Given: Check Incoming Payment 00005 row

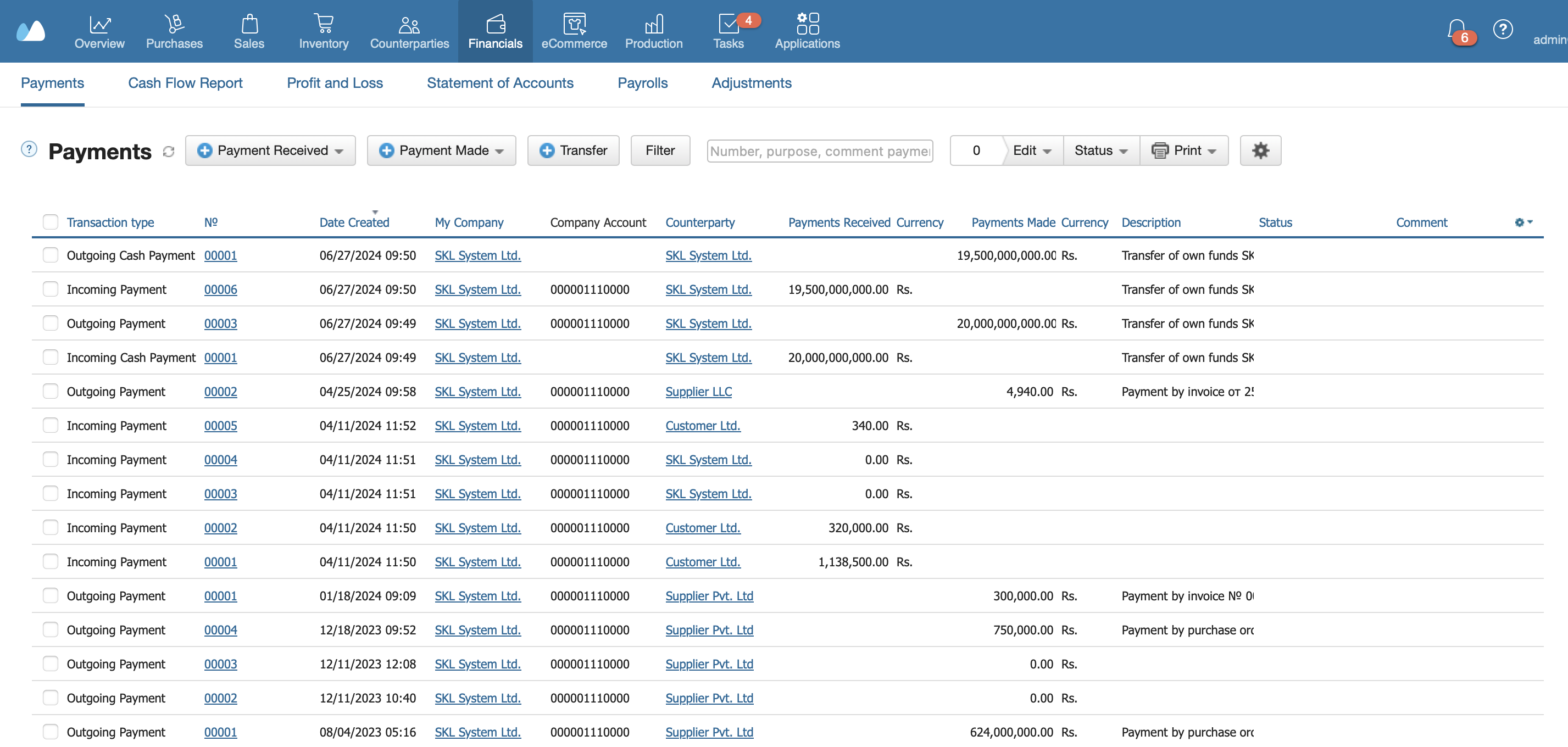Looking at the screenshot, I should [51, 425].
